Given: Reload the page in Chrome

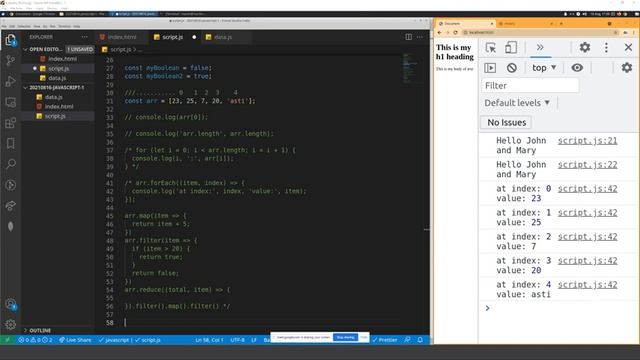Looking at the screenshot, I should pos(456,32).
